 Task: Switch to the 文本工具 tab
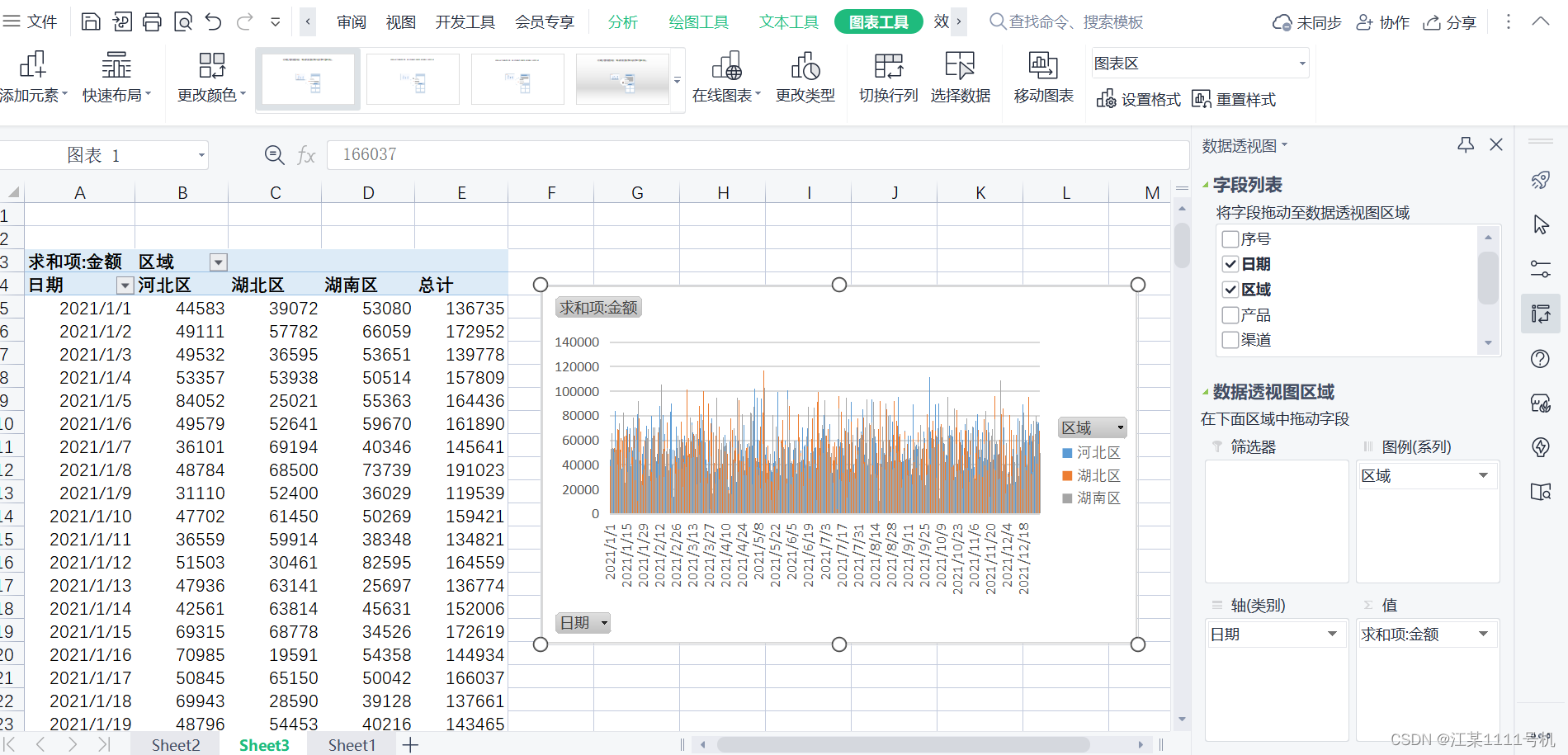tap(789, 22)
